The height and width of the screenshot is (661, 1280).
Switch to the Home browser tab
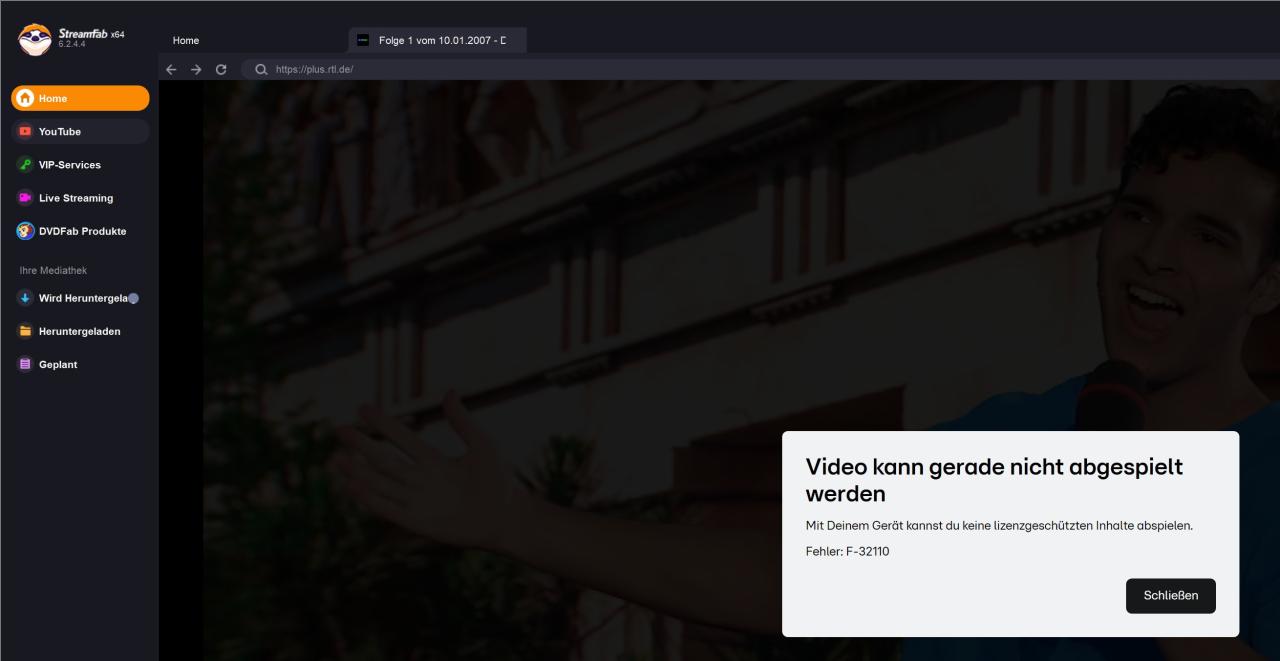coord(186,40)
